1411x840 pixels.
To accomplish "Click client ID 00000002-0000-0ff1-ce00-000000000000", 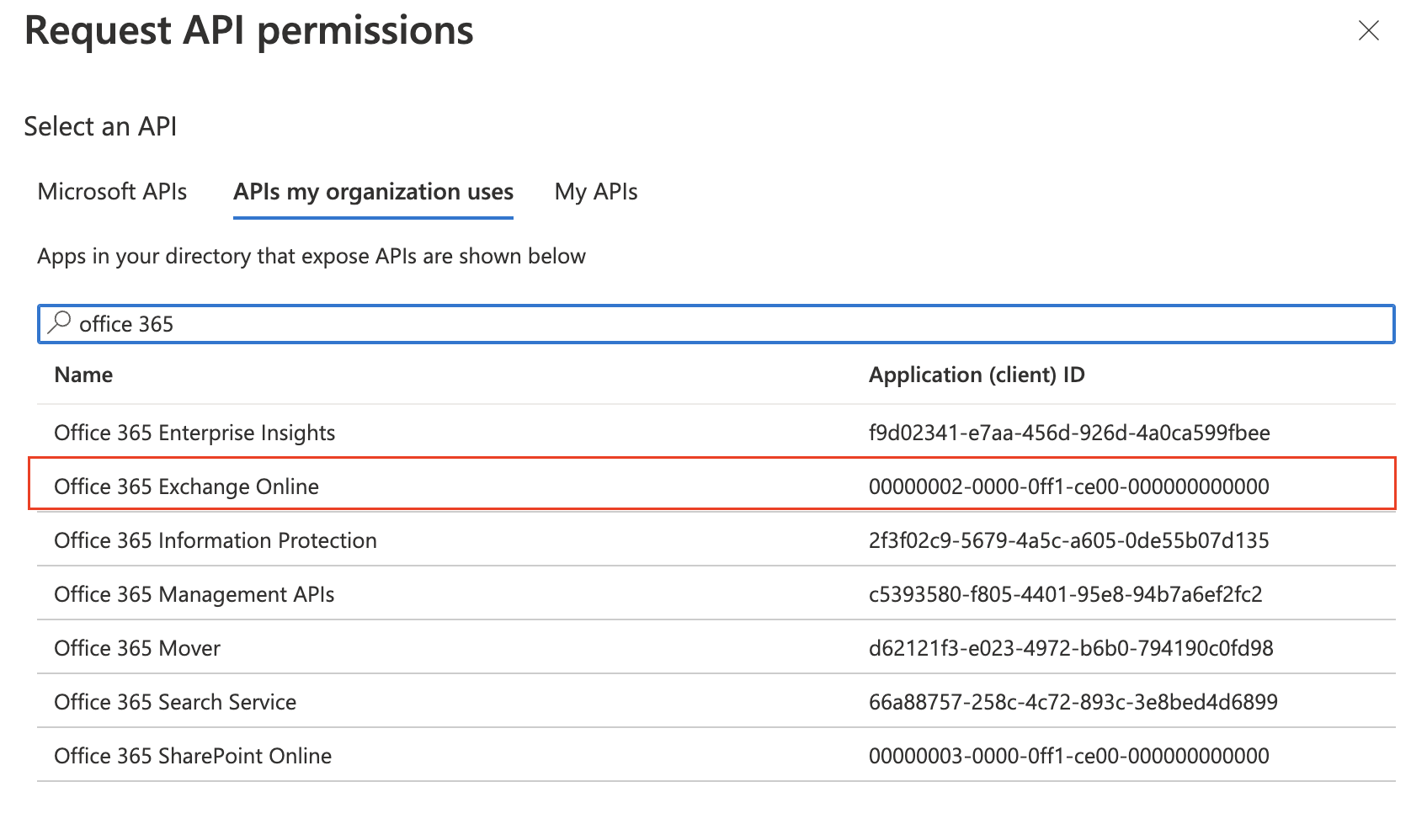I will 1069,486.
